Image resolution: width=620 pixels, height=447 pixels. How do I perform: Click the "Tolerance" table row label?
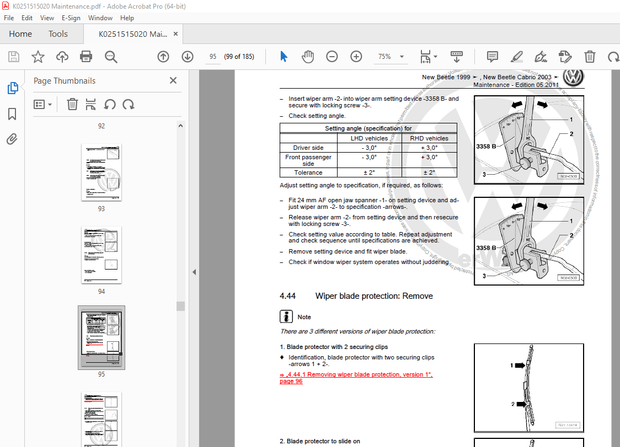coord(308,173)
